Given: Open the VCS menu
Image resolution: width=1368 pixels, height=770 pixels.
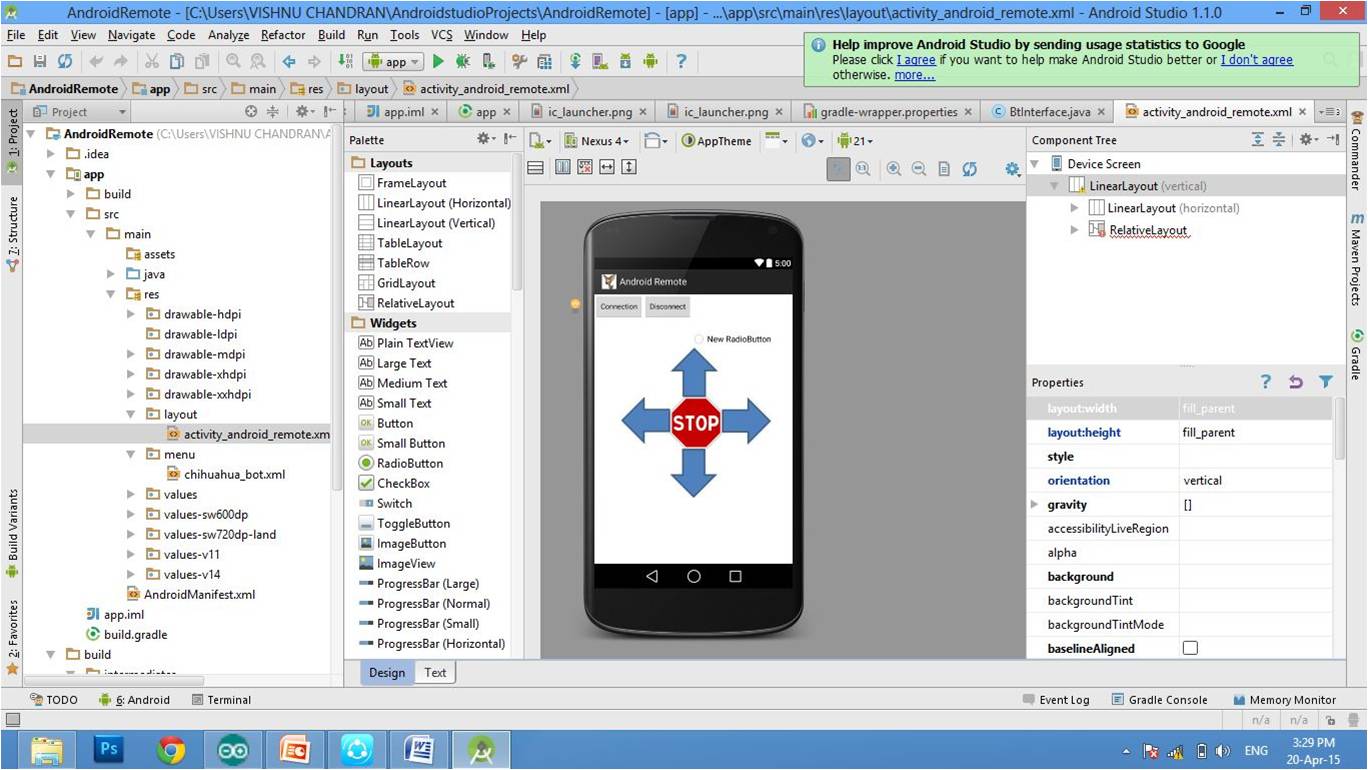Looking at the screenshot, I should click(x=441, y=35).
